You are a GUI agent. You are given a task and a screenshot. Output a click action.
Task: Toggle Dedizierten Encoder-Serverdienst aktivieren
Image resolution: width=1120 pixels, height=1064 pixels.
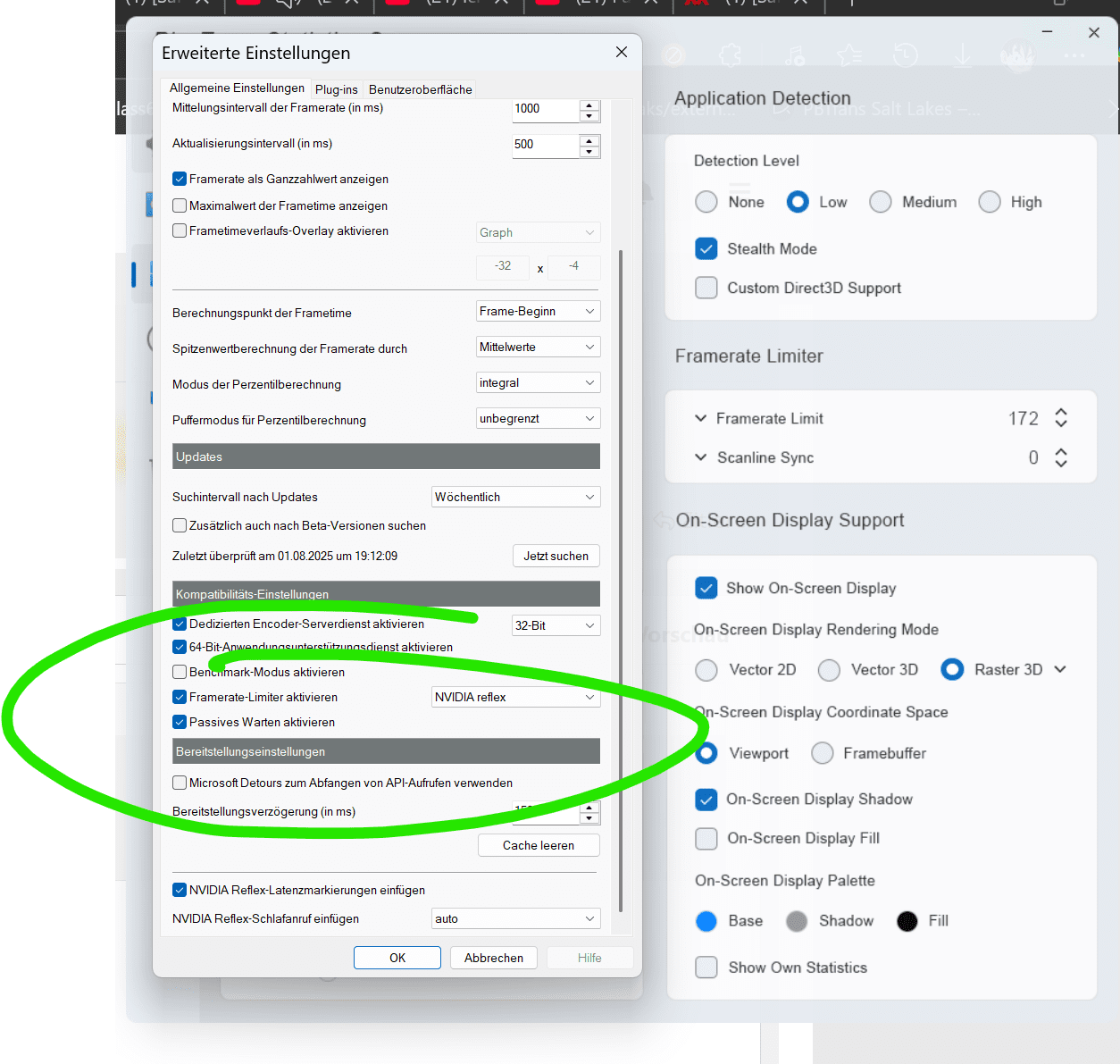[x=180, y=624]
